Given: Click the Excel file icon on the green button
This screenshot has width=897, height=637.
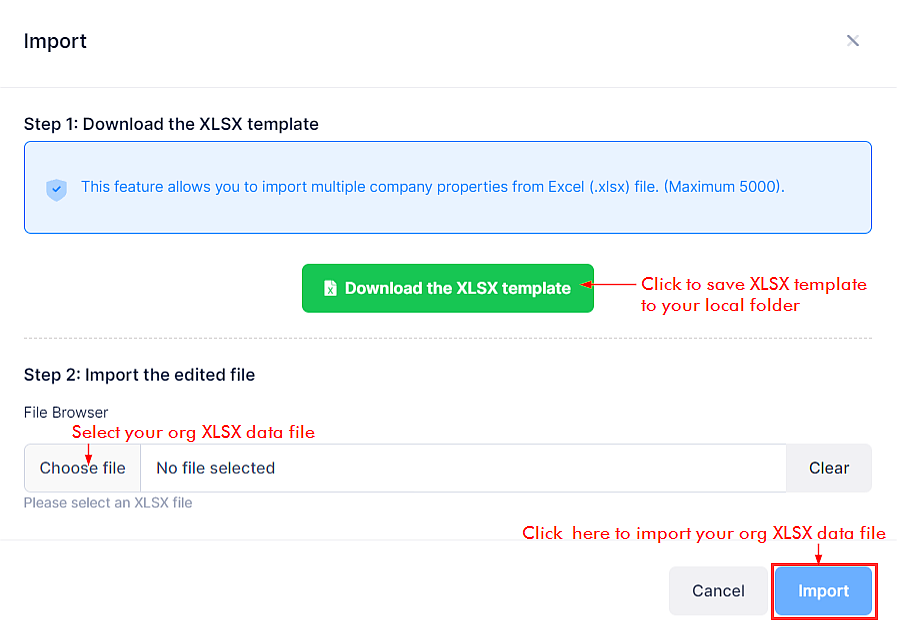Looking at the screenshot, I should [x=330, y=288].
